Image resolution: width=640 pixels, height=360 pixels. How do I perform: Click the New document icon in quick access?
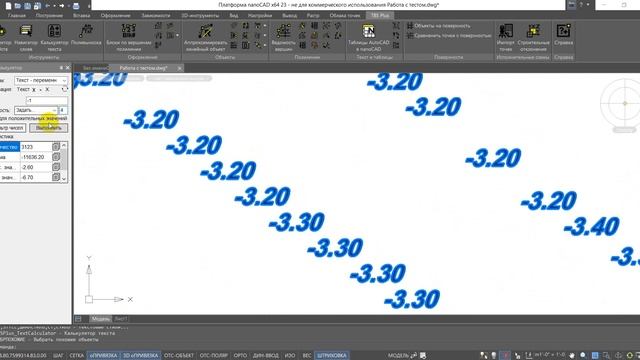coord(8,6)
